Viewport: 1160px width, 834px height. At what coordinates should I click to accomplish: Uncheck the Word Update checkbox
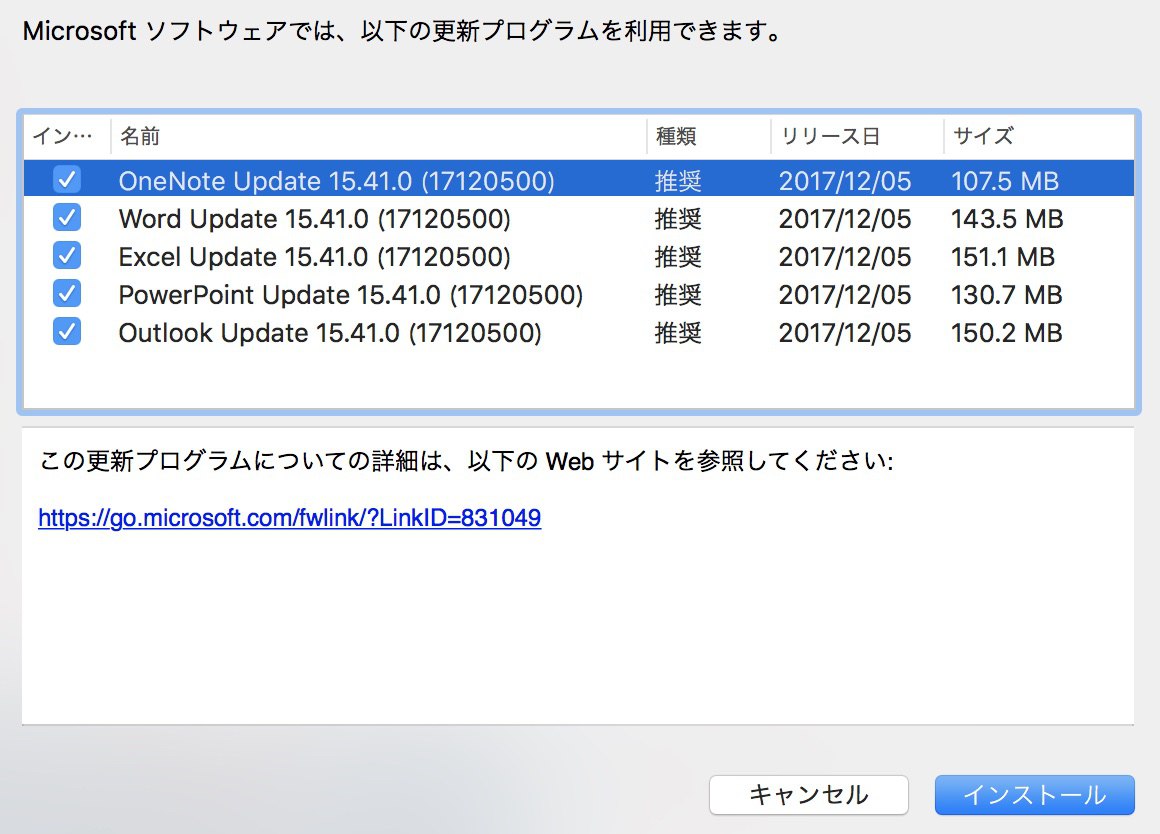67,218
